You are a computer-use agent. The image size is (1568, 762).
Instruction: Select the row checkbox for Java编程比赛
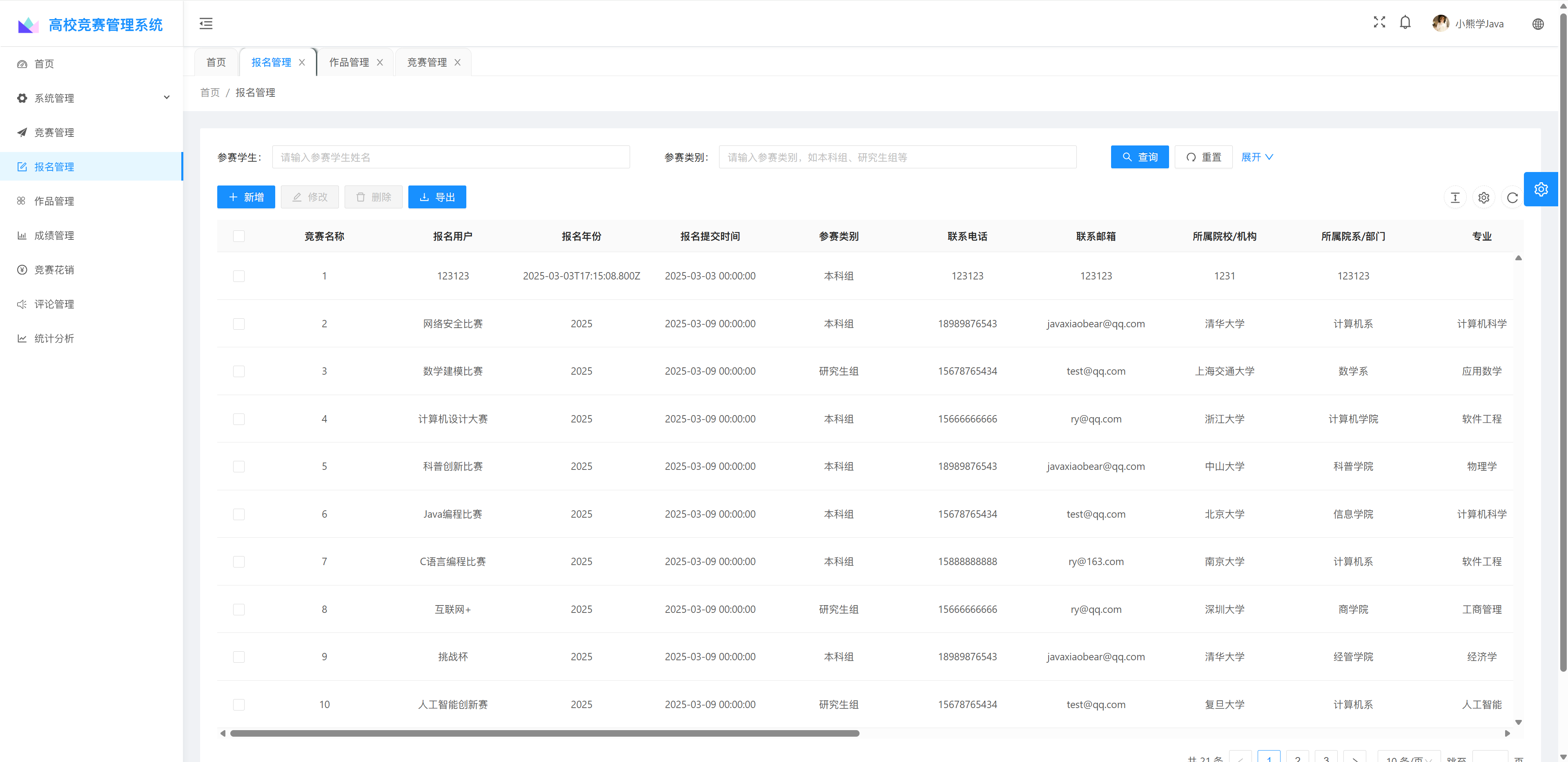click(x=238, y=514)
